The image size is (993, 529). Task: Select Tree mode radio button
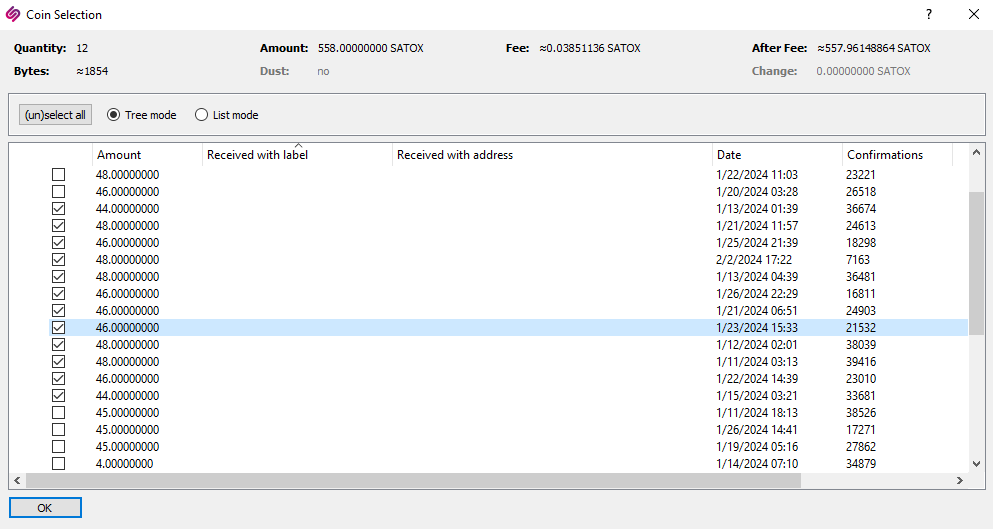point(114,115)
